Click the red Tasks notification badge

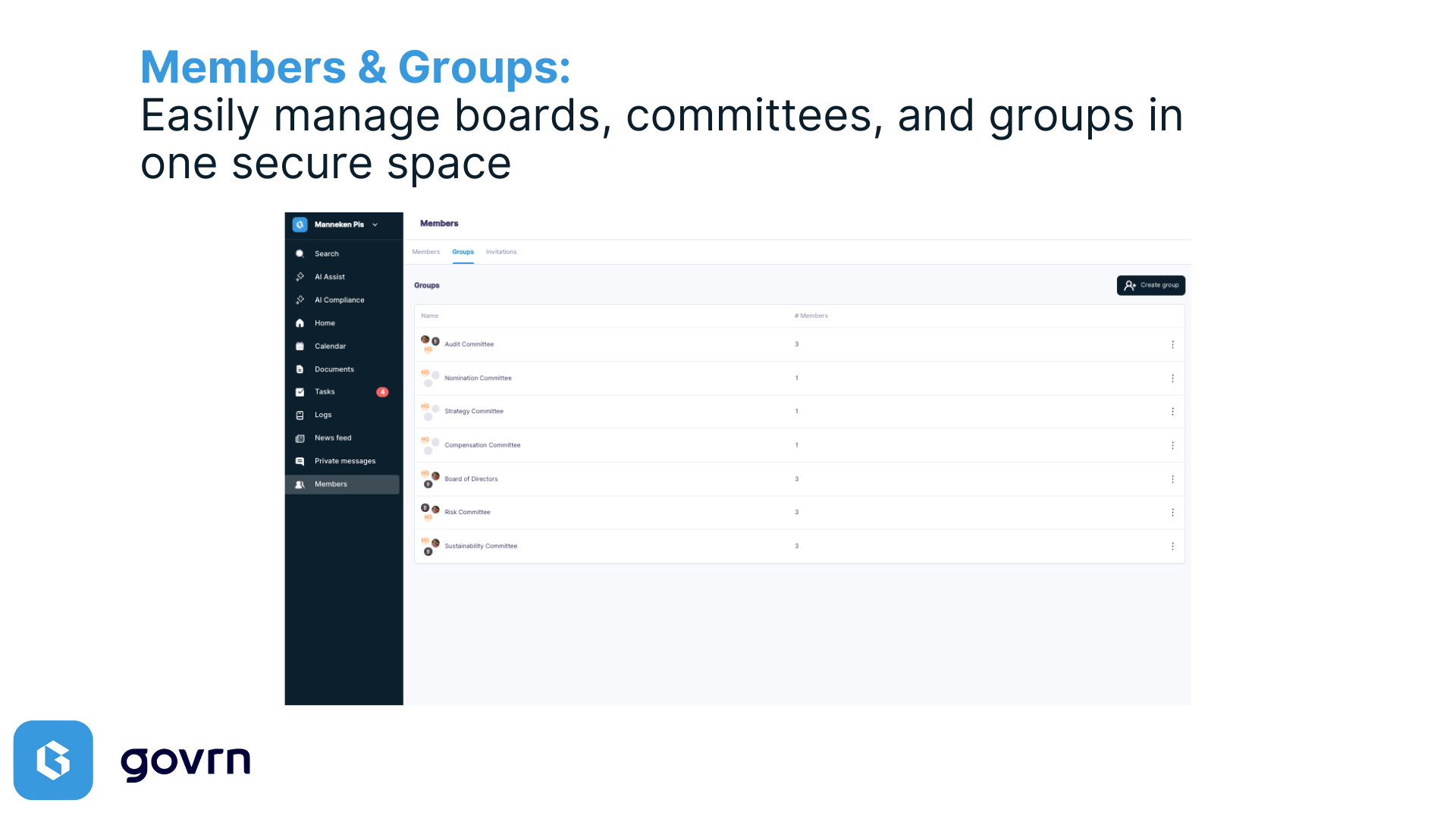point(382,392)
